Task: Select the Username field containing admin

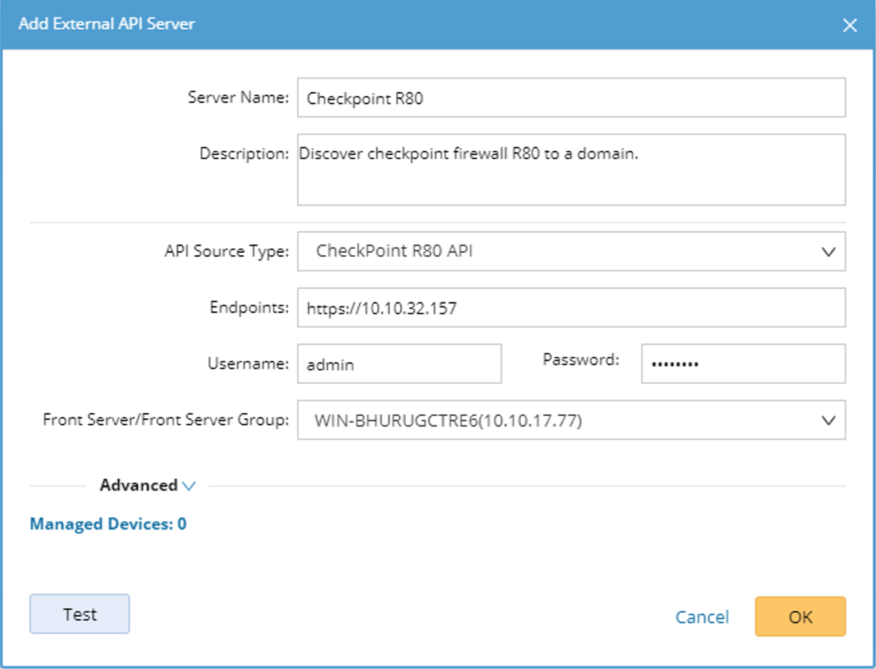Action: (399, 364)
